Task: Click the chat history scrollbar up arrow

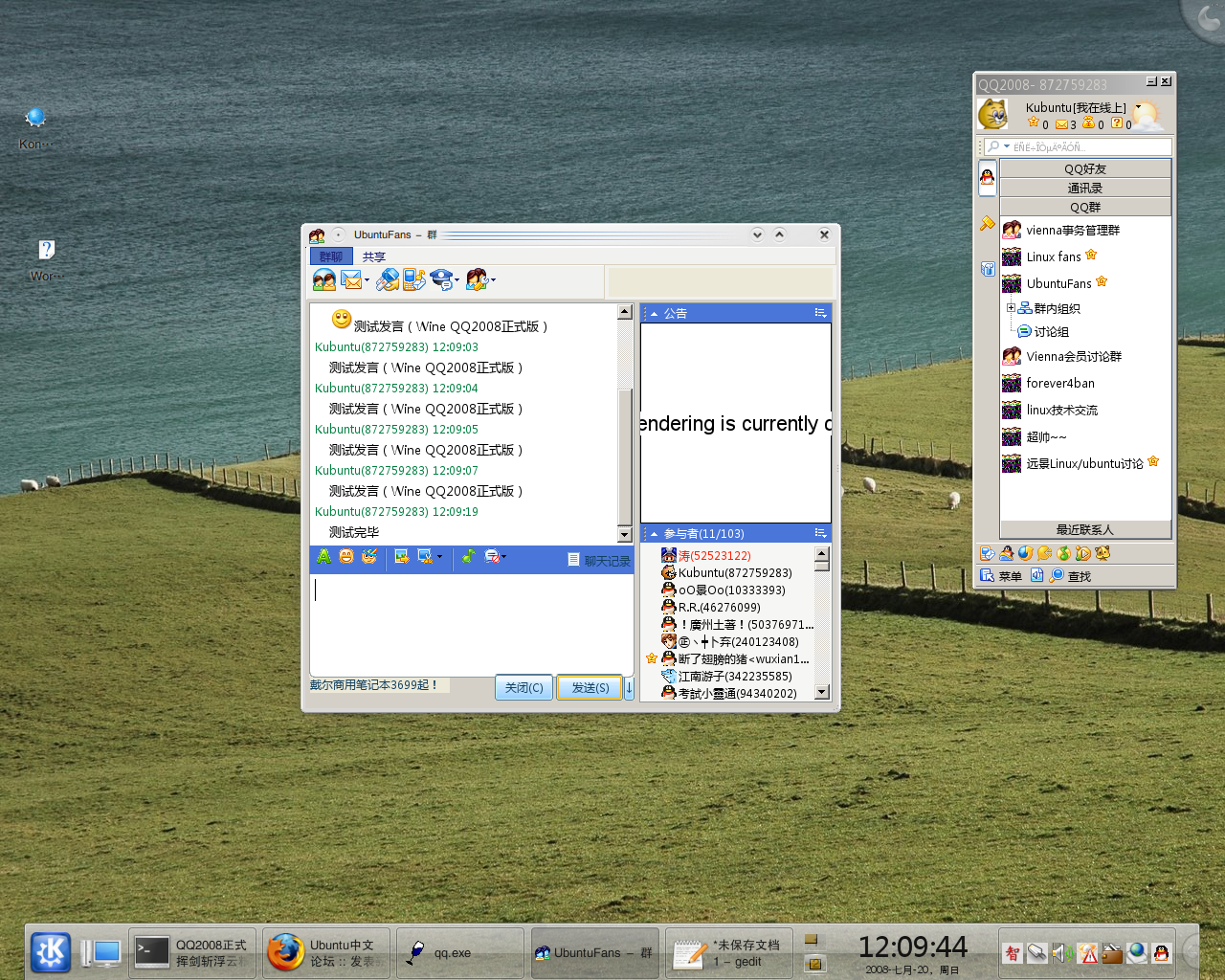Action: (x=625, y=312)
